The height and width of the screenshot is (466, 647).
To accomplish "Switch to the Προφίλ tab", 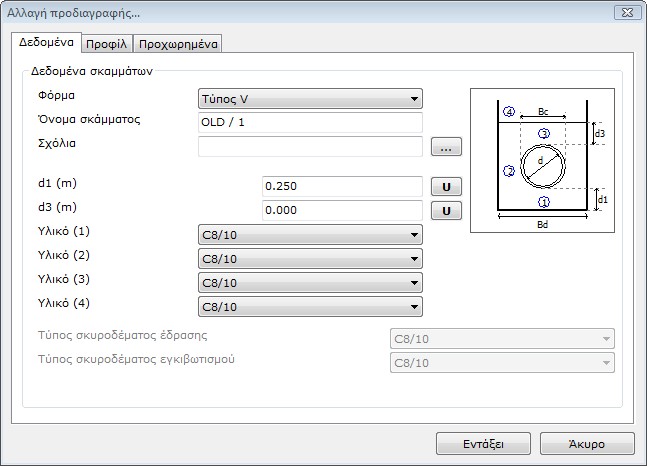I will (x=105, y=44).
